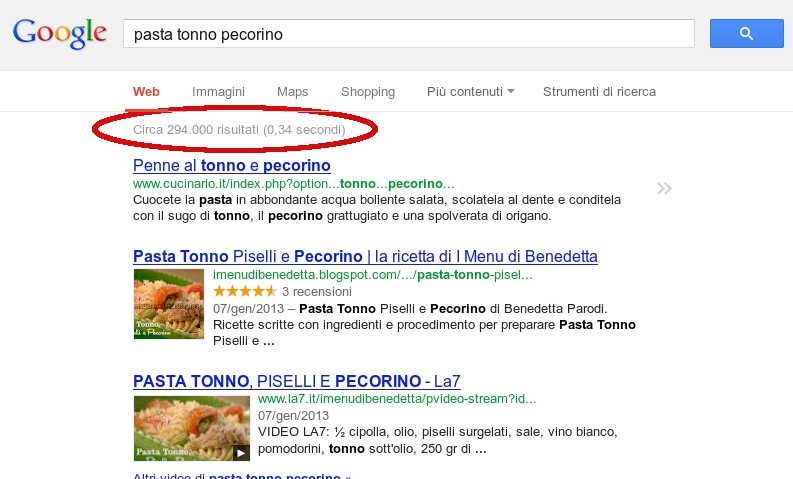Click the search box containing pasta tonno pecorino
This screenshot has height=479, width=793.
point(408,34)
